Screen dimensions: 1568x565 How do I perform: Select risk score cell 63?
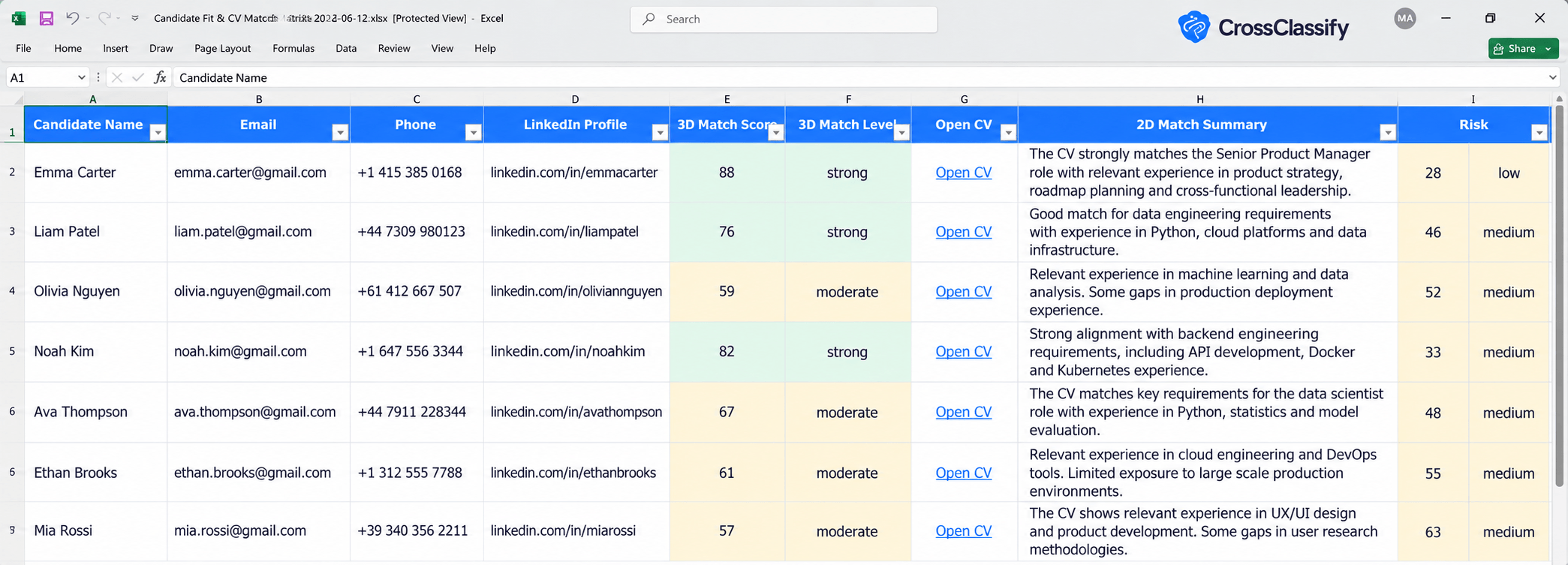coord(1433,532)
